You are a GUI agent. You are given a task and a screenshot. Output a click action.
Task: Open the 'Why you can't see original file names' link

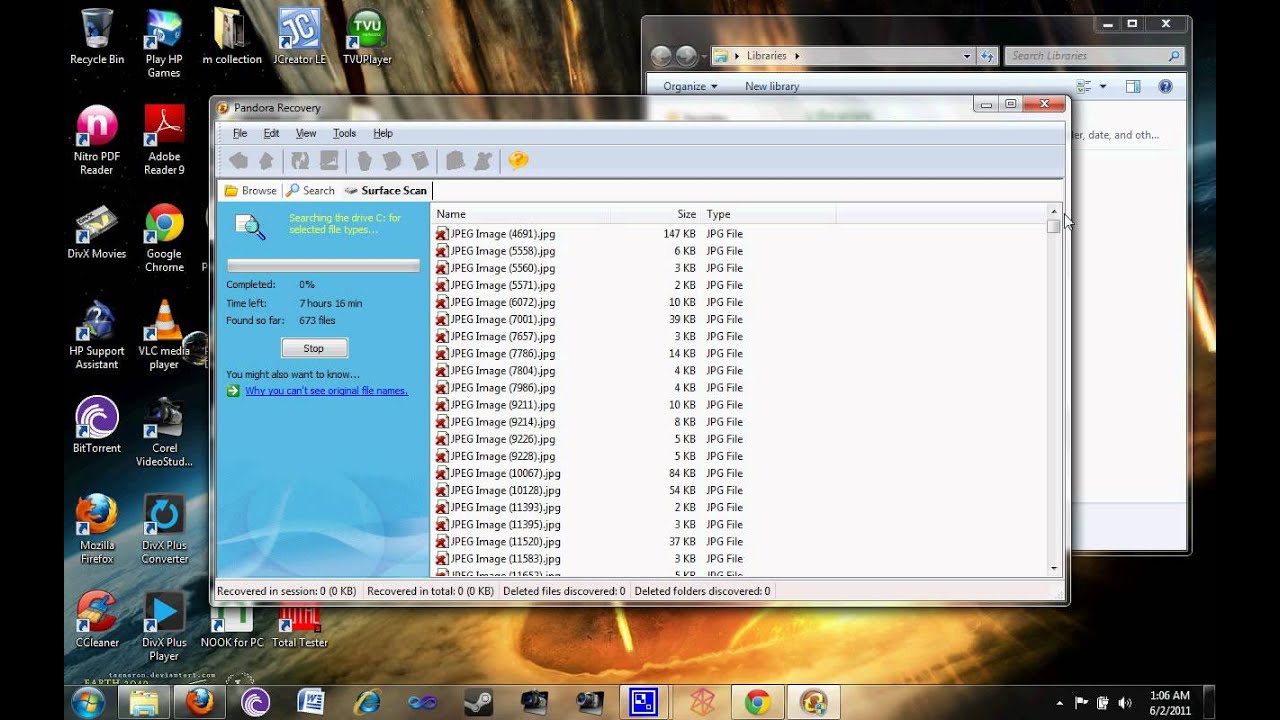(326, 391)
